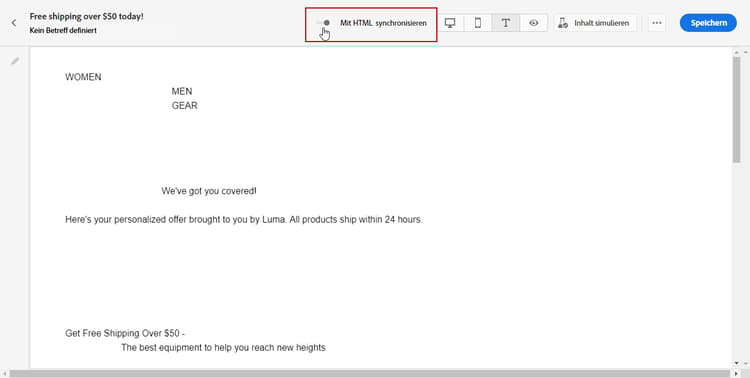Click the email title Free shipping over $50 today!

(87, 16)
